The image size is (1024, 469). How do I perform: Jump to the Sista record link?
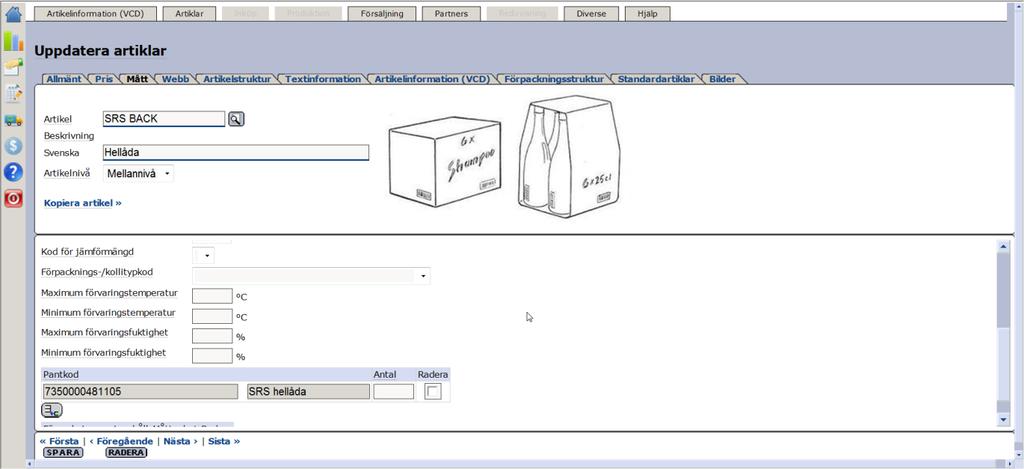pyautogui.click(x=224, y=441)
